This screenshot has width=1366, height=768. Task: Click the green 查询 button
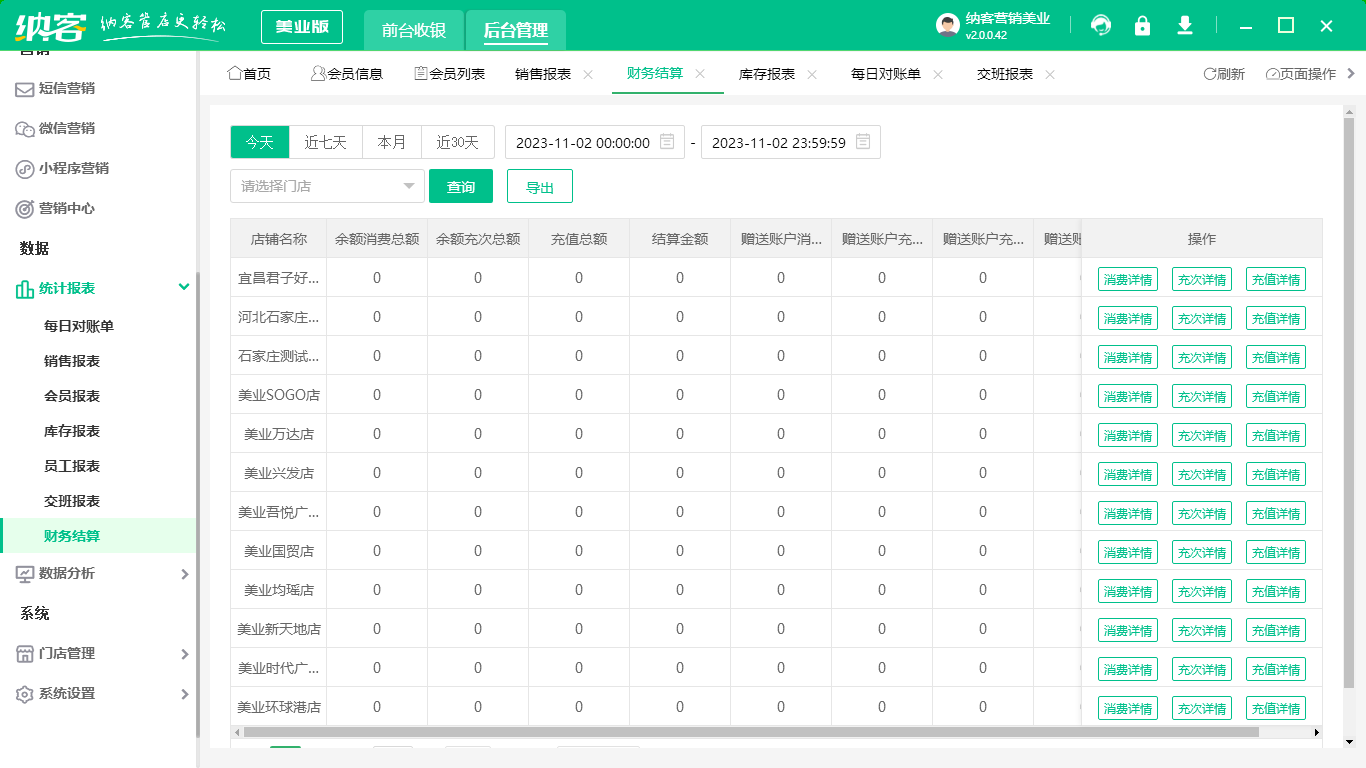tap(461, 186)
